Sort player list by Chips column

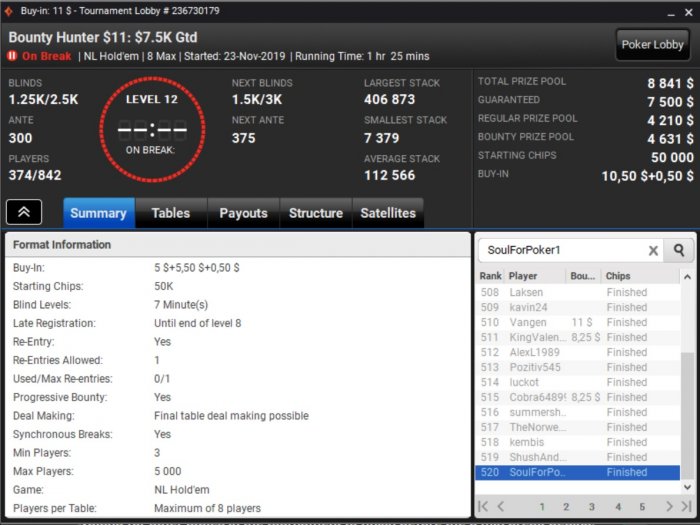click(x=640, y=276)
